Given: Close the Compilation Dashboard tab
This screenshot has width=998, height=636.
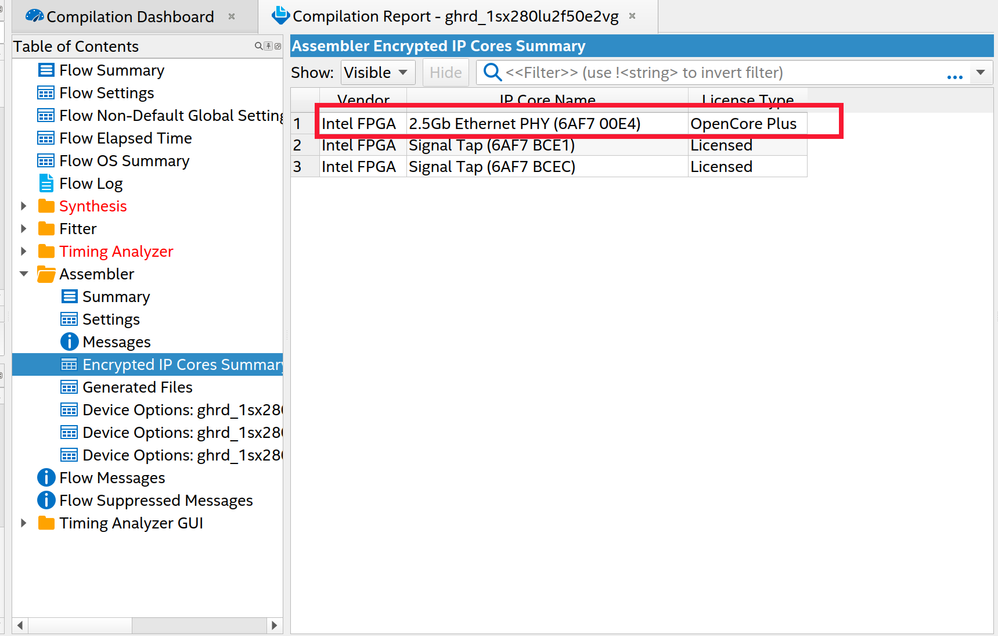Looking at the screenshot, I should coord(232,17).
